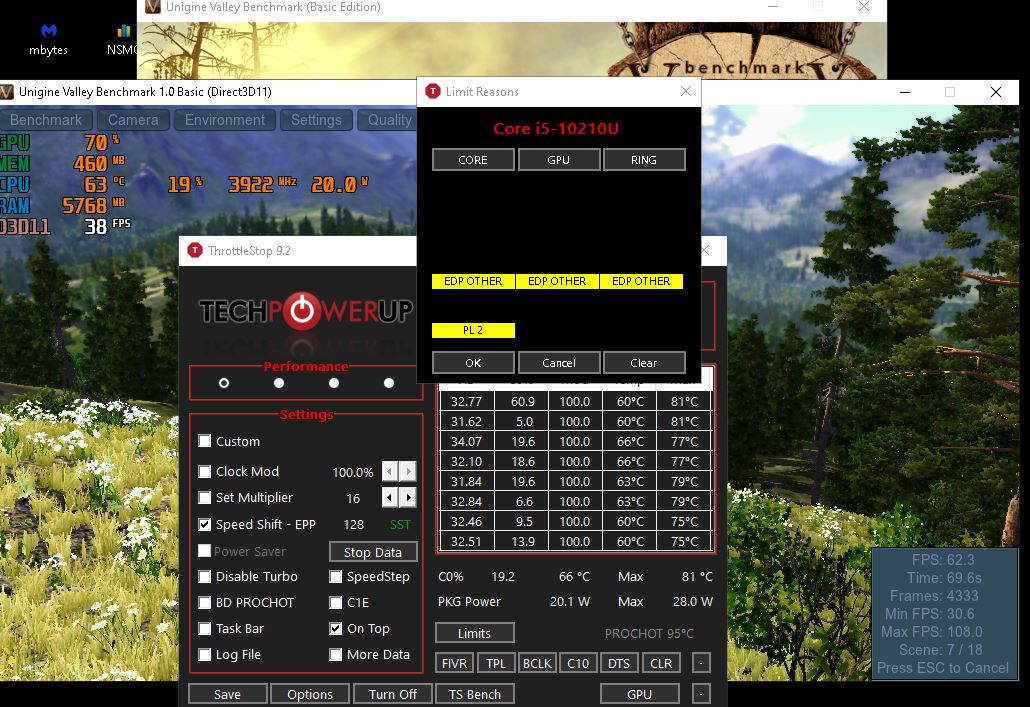Open the Quality menu in Valley Benchmark

[389, 120]
